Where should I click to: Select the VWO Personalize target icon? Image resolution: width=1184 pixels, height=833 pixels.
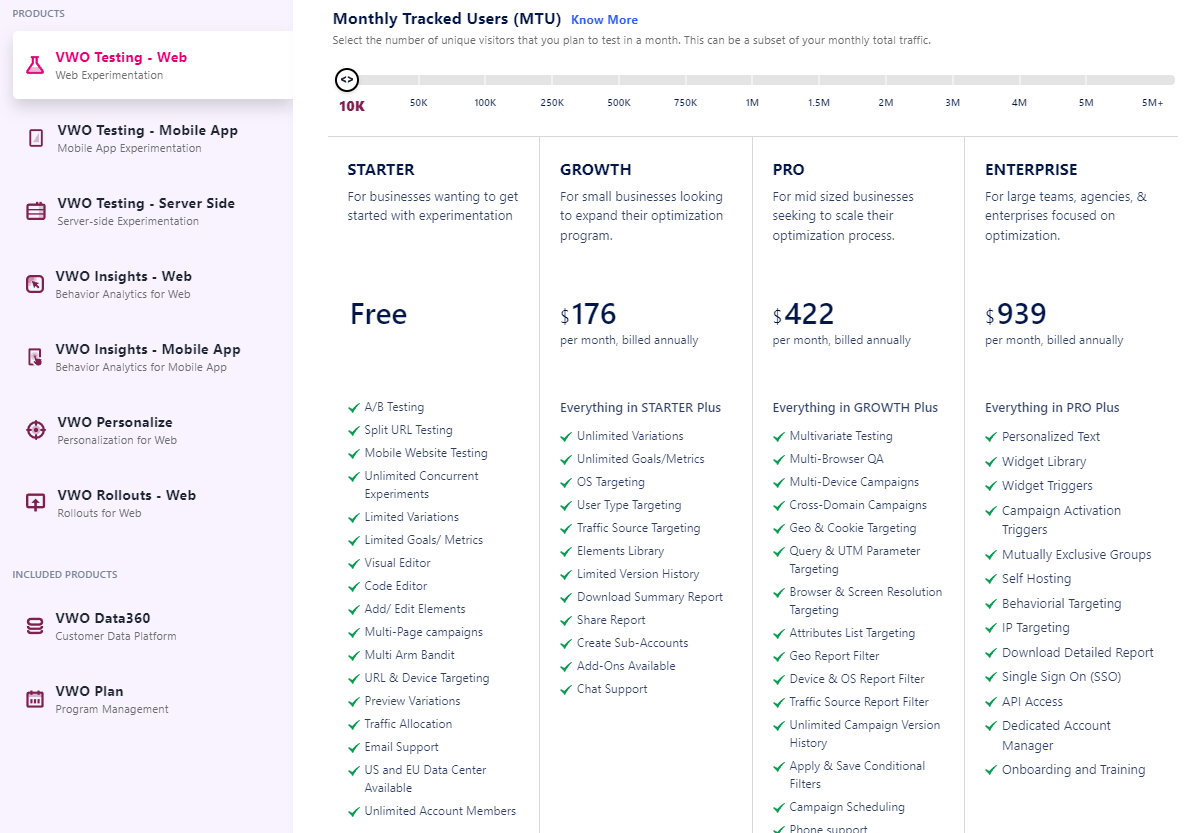[x=35, y=430]
